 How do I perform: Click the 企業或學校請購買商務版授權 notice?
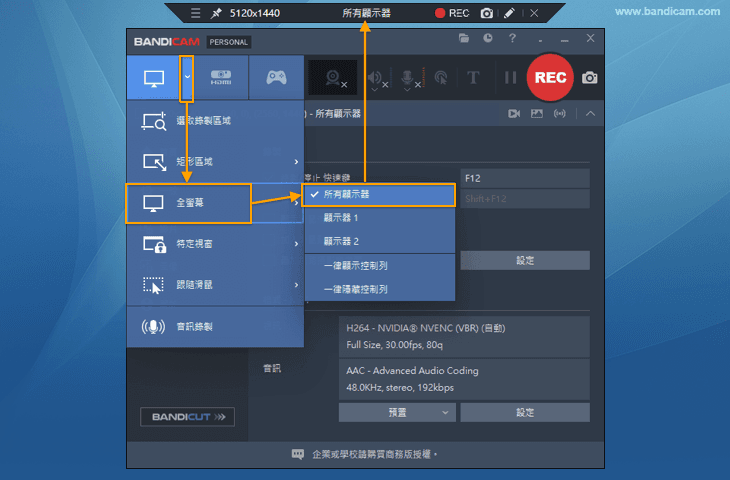coord(374,454)
